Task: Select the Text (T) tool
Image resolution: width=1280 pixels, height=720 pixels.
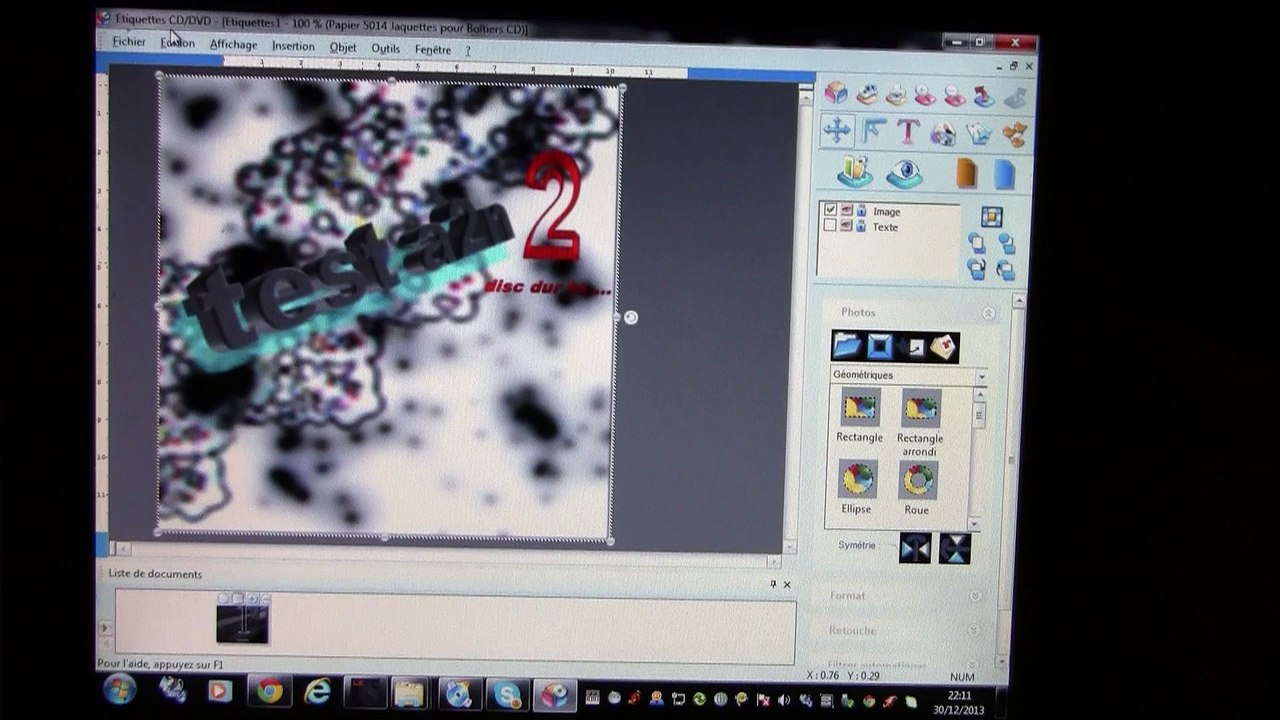Action: point(908,131)
